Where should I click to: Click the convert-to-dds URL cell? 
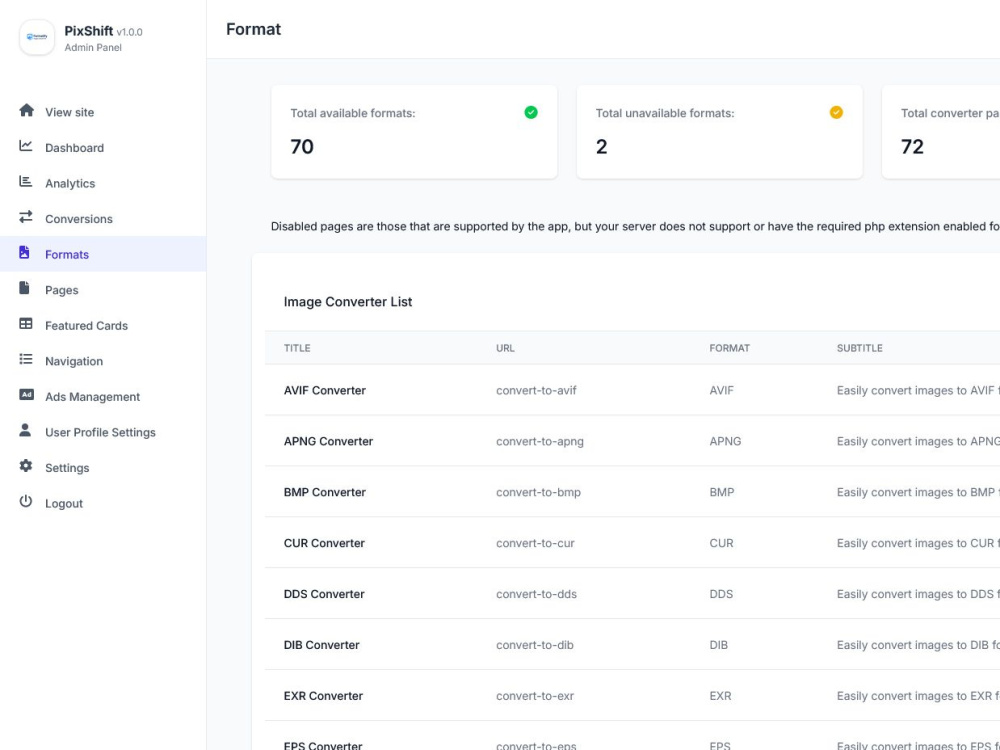click(536, 594)
